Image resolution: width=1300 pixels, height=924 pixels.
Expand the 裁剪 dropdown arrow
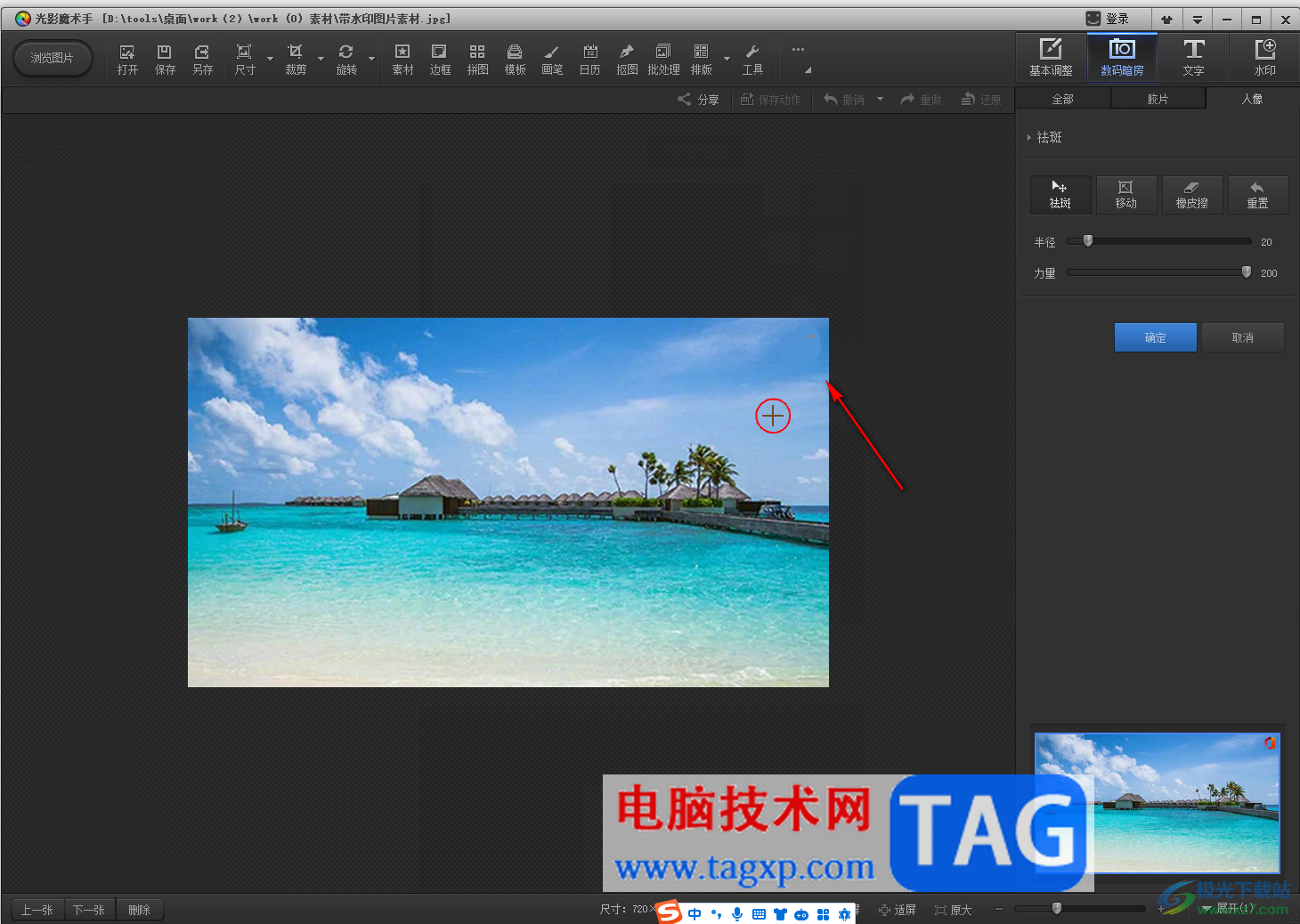tap(321, 60)
